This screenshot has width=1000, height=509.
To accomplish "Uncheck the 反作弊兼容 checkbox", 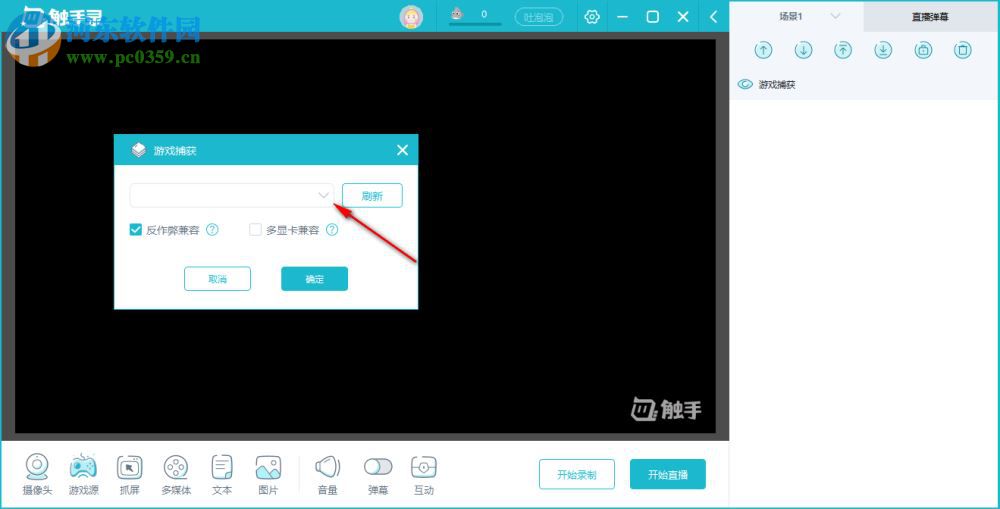I will [x=135, y=230].
